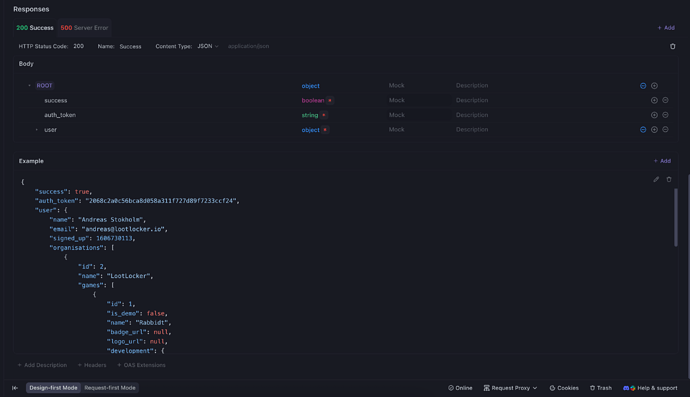690x397 pixels.
Task: Change type of auth_token from string
Action: [x=310, y=115]
